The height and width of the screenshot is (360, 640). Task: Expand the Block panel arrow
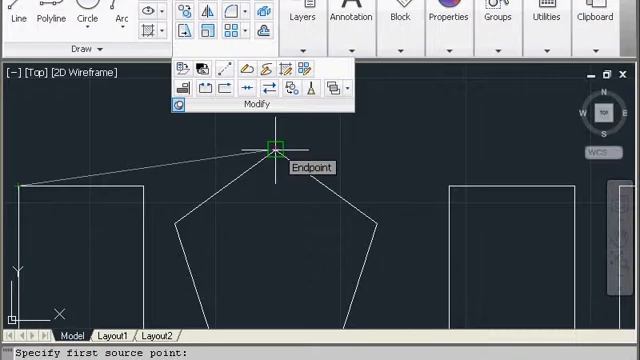click(400, 51)
